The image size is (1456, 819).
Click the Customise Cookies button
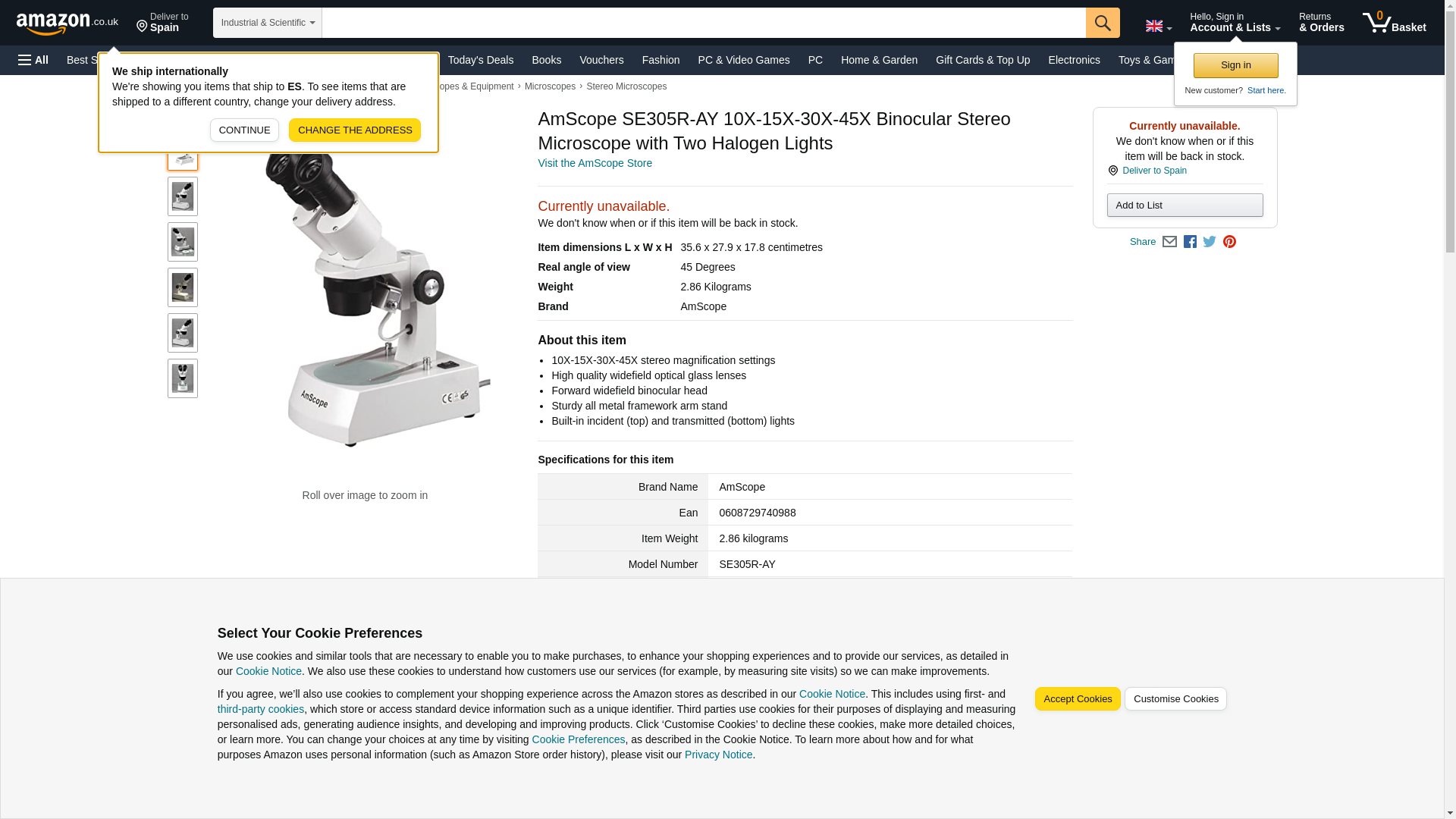click(1175, 699)
